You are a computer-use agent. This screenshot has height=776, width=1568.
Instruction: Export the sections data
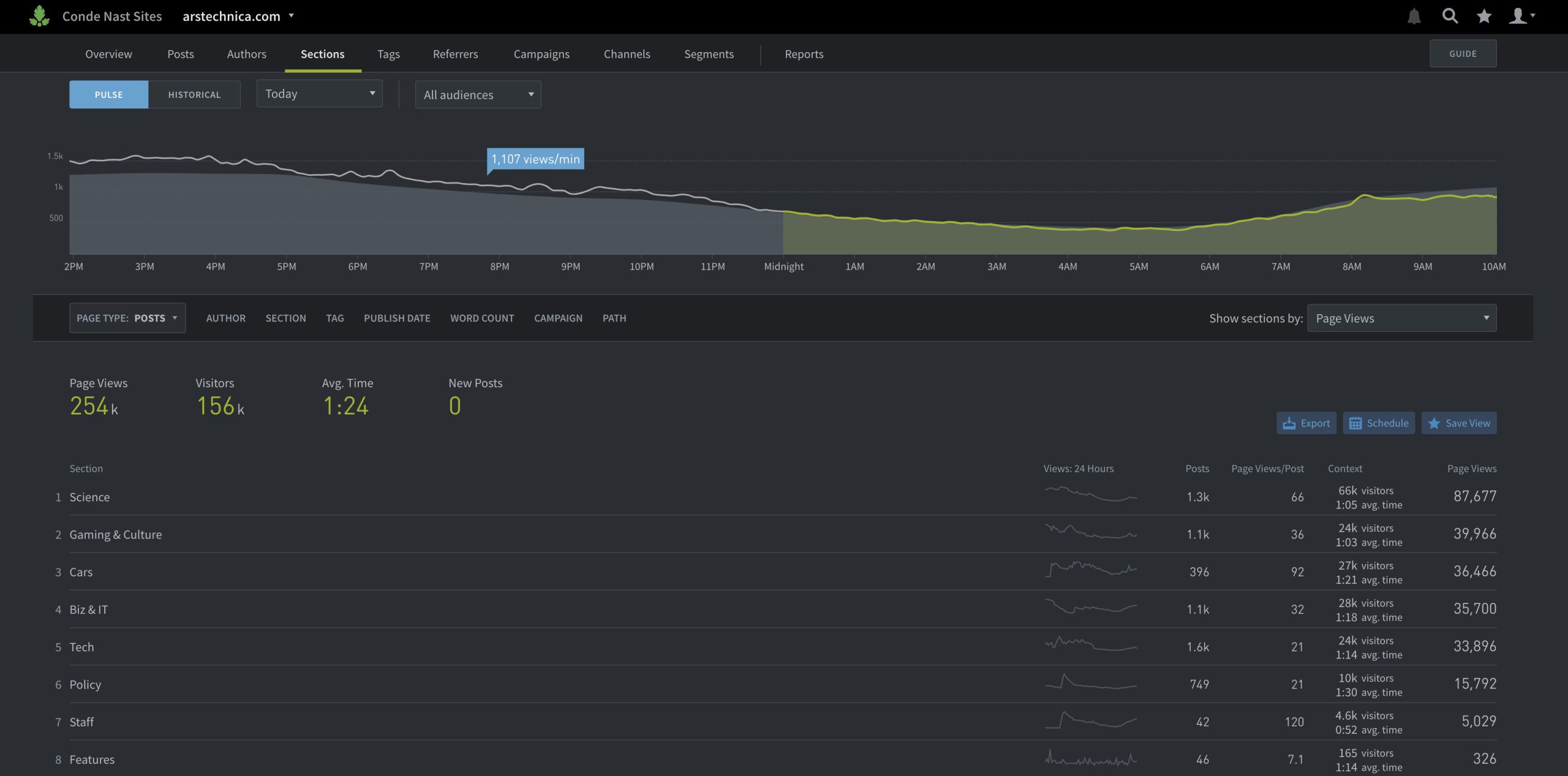click(1306, 423)
